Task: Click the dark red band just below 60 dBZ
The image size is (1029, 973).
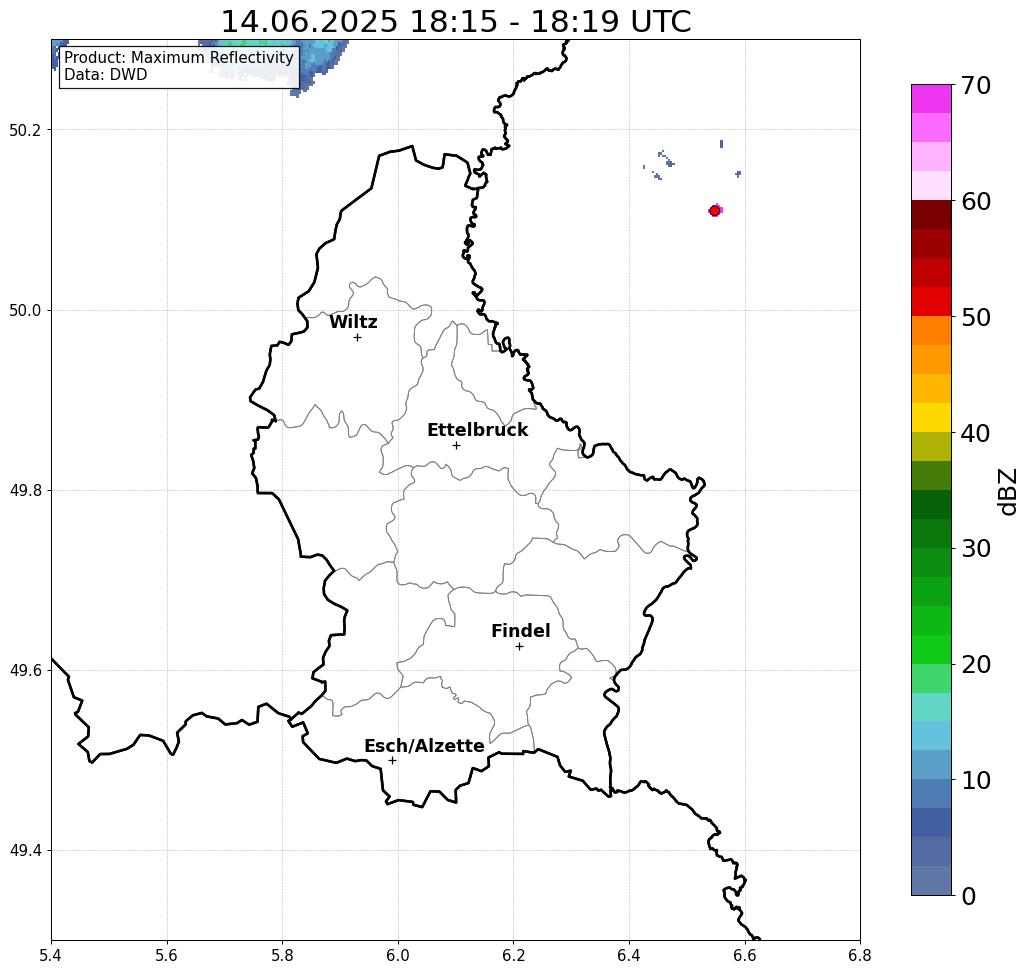Action: 931,215
